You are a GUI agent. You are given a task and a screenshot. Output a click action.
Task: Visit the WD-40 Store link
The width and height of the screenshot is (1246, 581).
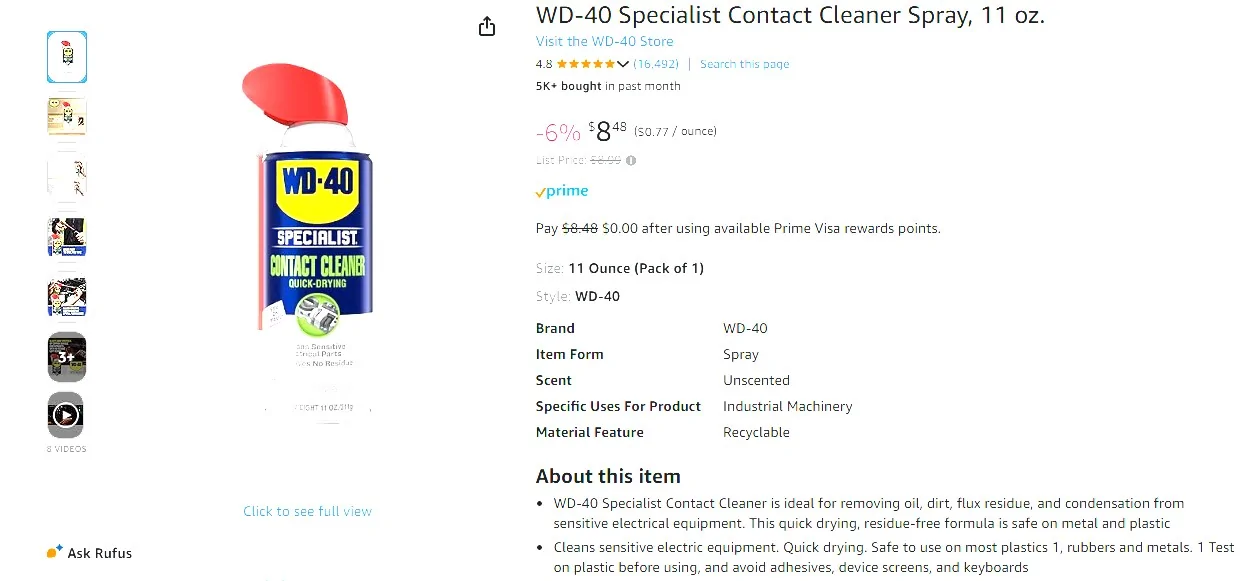[x=604, y=41]
